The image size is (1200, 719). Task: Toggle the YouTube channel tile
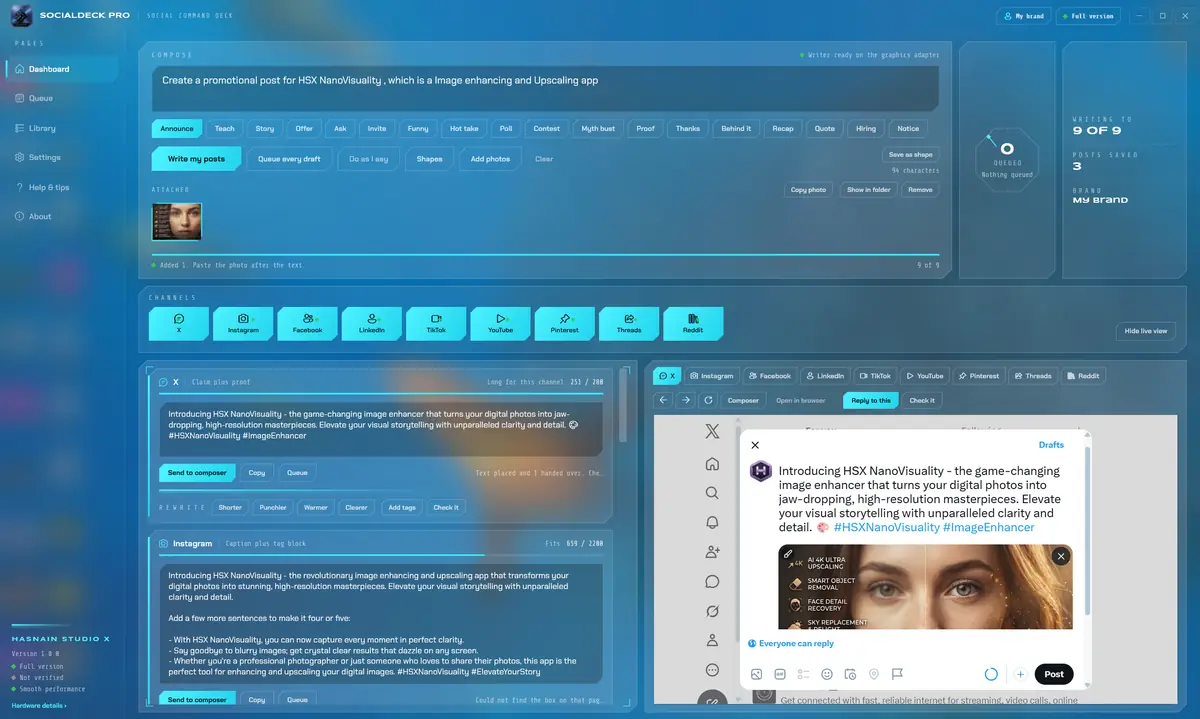click(x=500, y=324)
